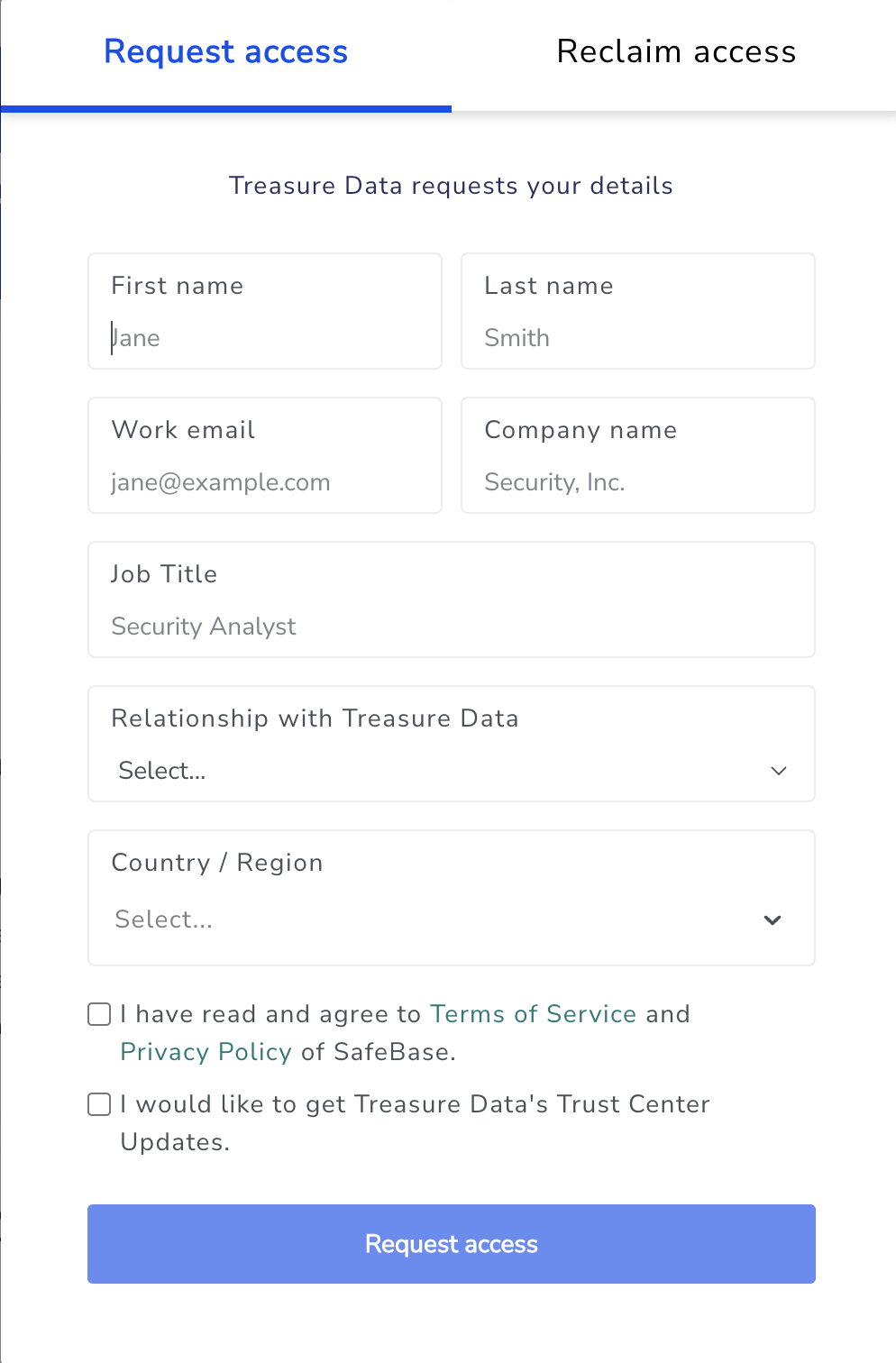Open the Country / Region select box
896x1363 pixels.
click(433, 919)
